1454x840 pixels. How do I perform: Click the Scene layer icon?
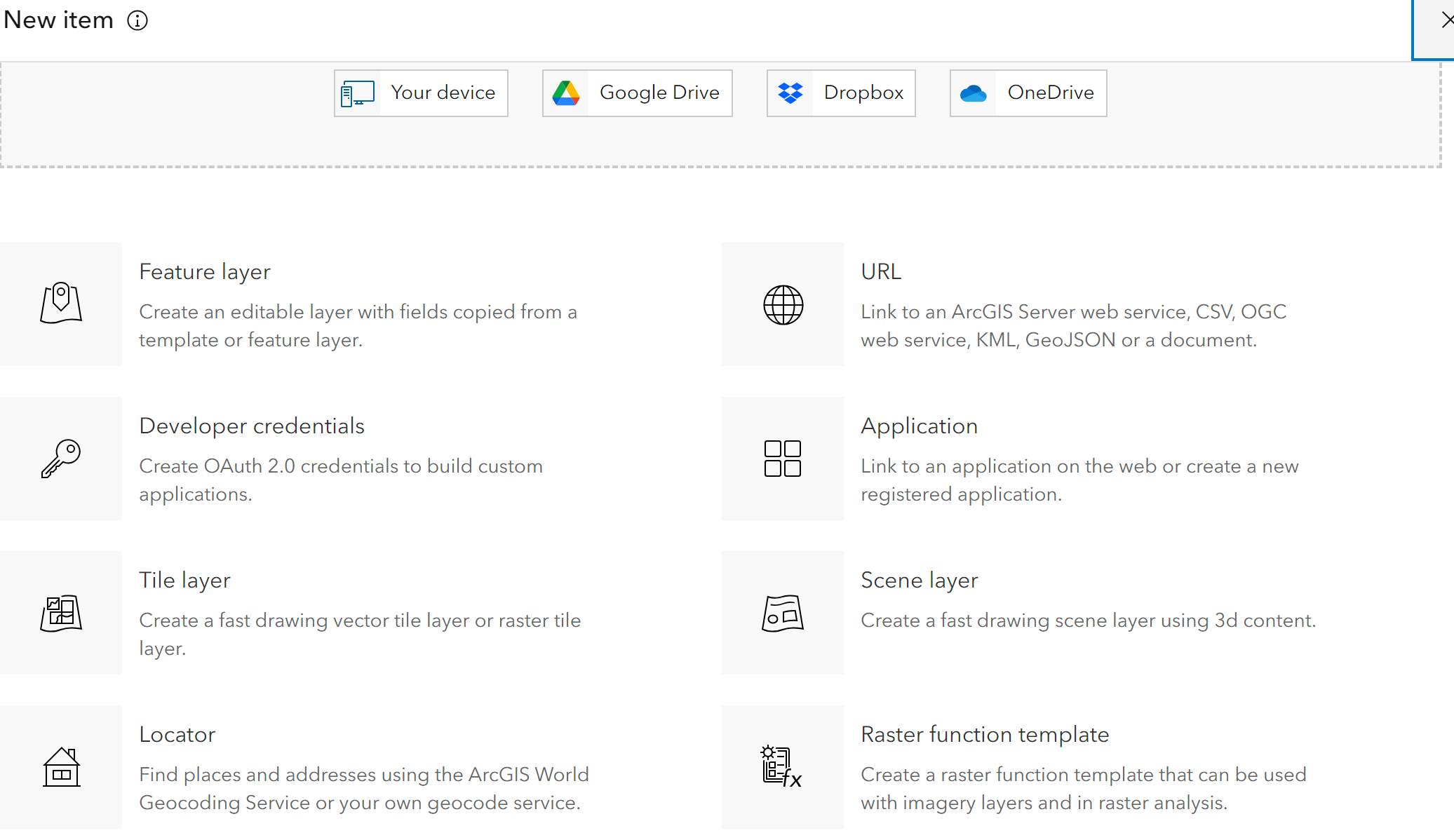tap(783, 613)
